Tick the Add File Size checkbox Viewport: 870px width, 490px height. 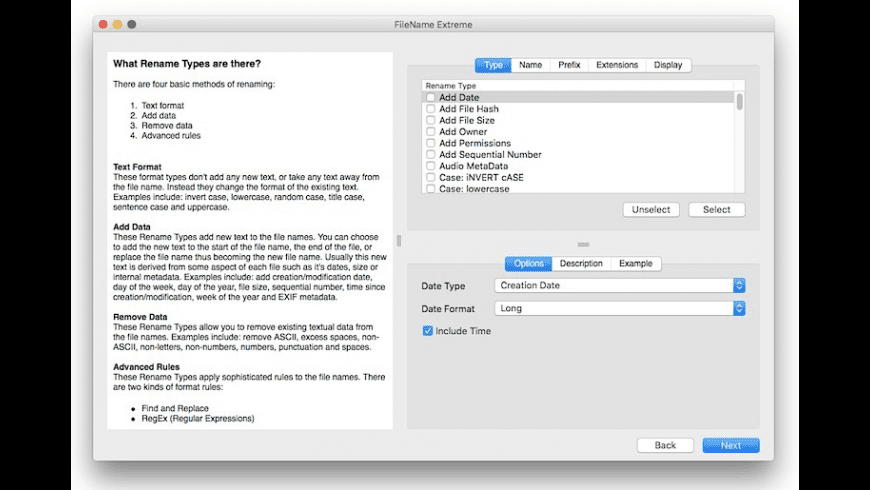click(x=431, y=120)
